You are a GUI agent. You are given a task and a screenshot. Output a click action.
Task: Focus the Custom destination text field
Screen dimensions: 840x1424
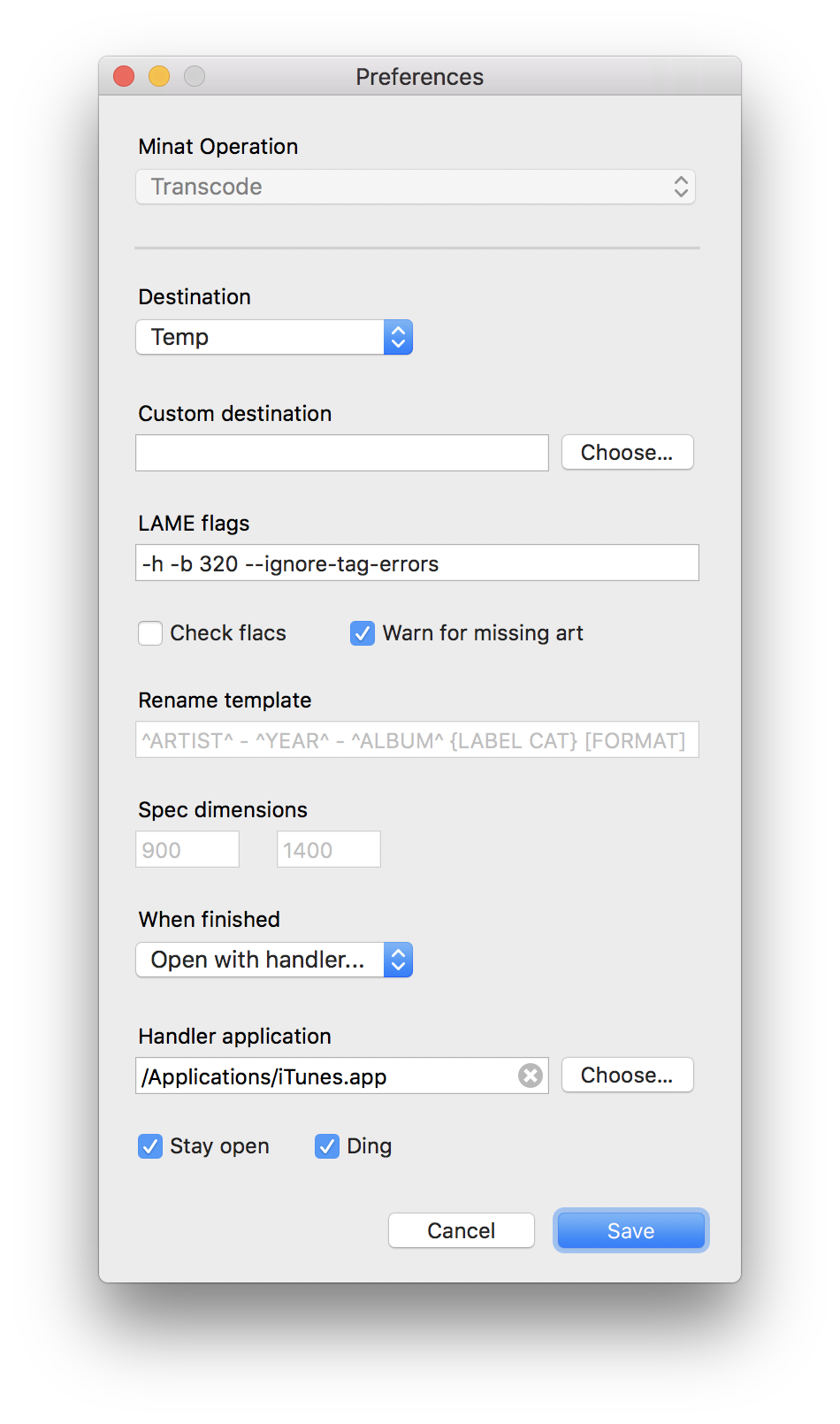(x=341, y=453)
